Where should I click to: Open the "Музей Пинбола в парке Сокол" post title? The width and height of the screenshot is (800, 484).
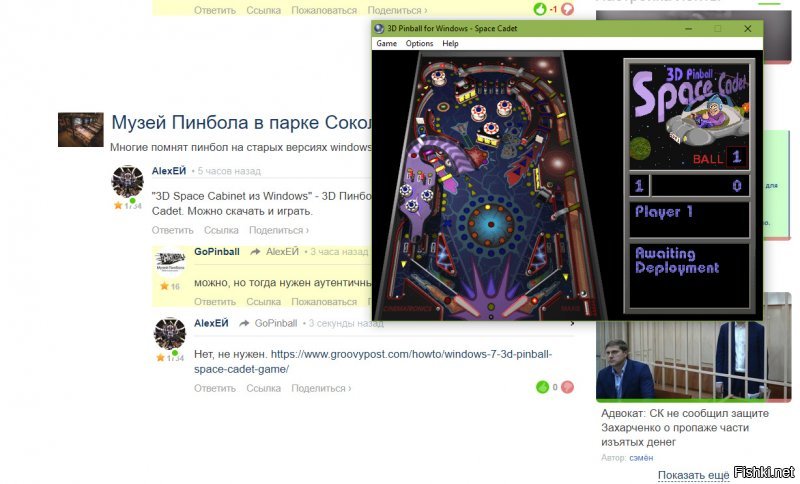pyautogui.click(x=242, y=122)
